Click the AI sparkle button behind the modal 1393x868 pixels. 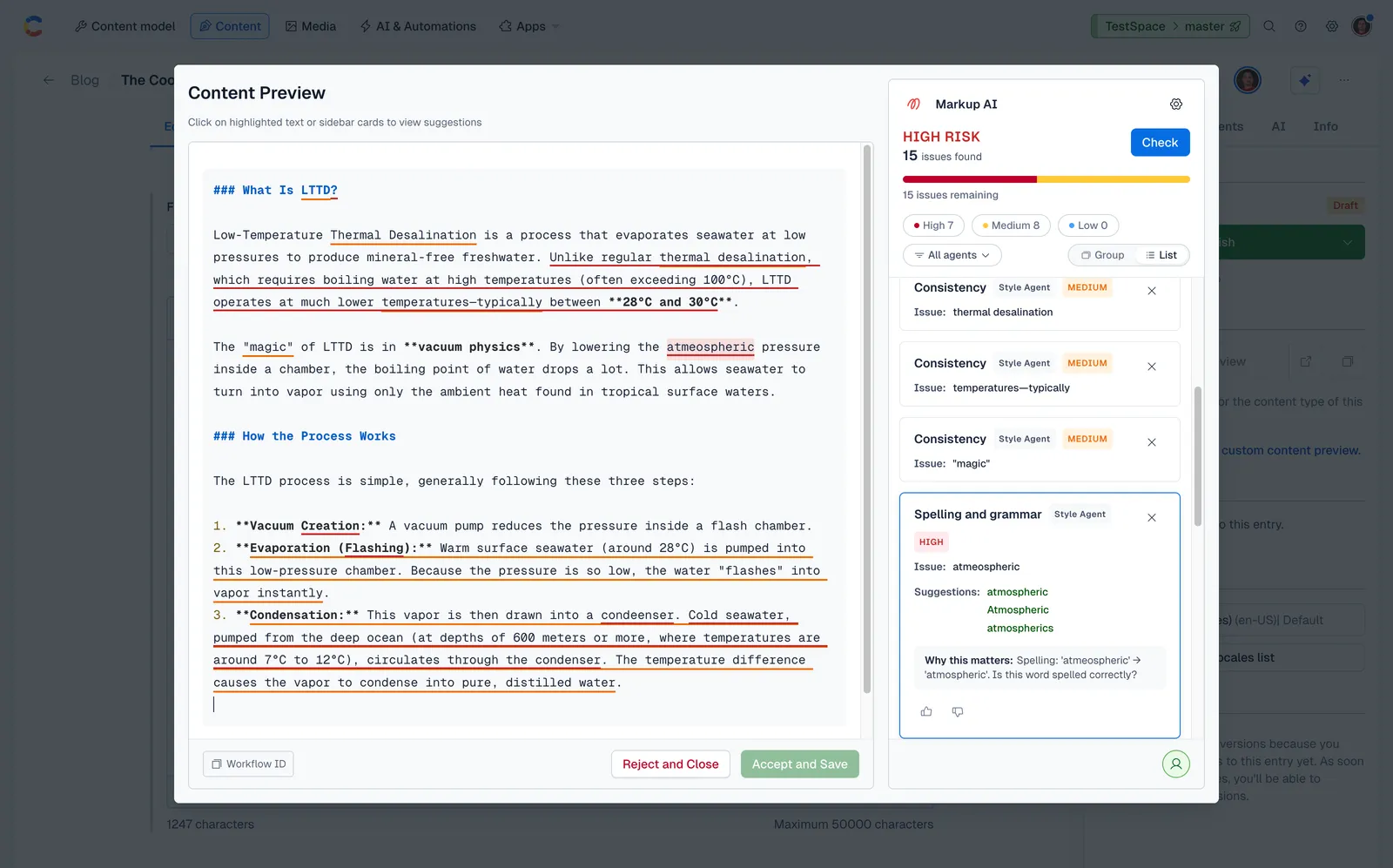tap(1304, 80)
